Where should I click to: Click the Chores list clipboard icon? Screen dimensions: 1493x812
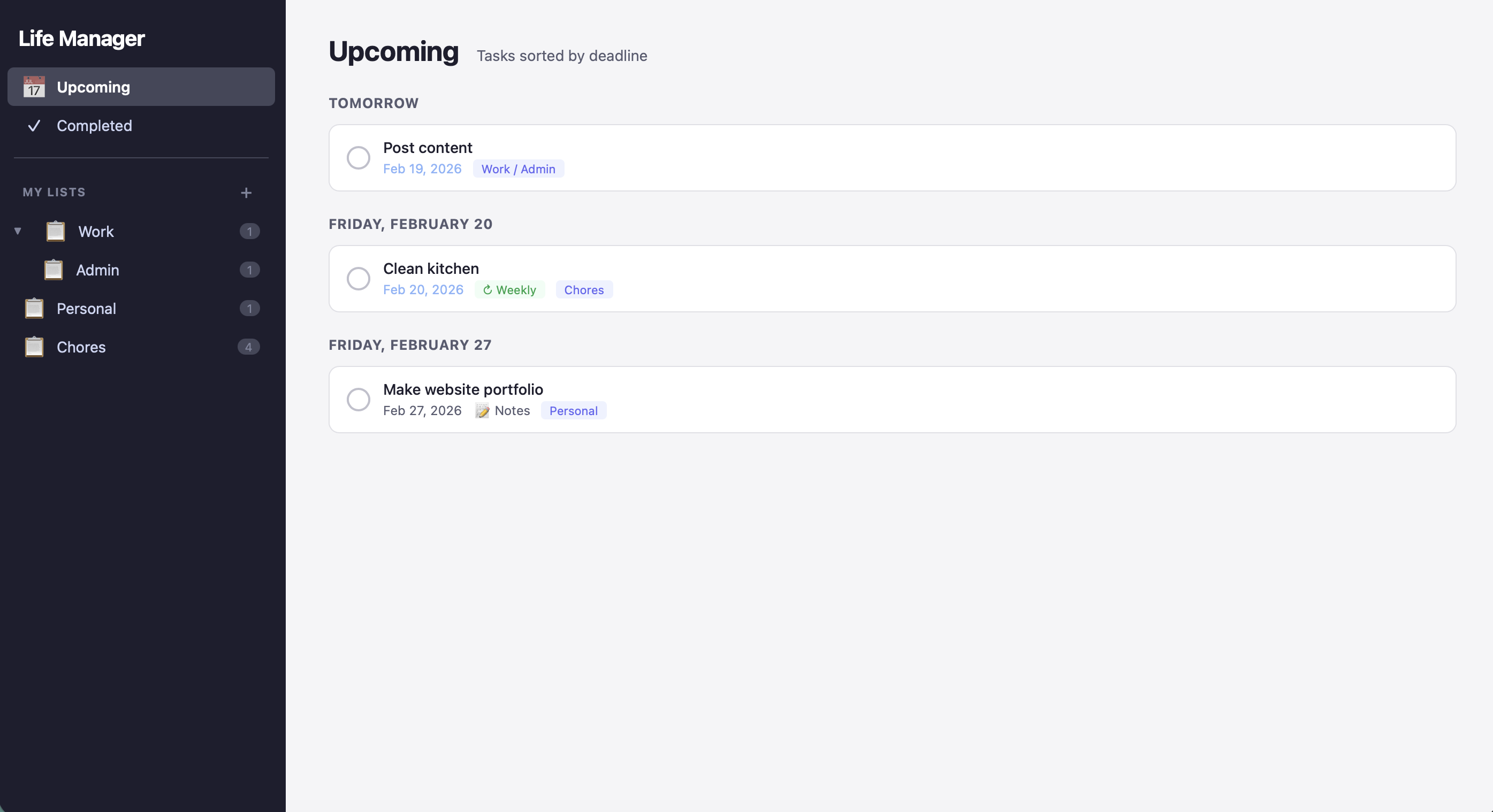click(x=34, y=347)
